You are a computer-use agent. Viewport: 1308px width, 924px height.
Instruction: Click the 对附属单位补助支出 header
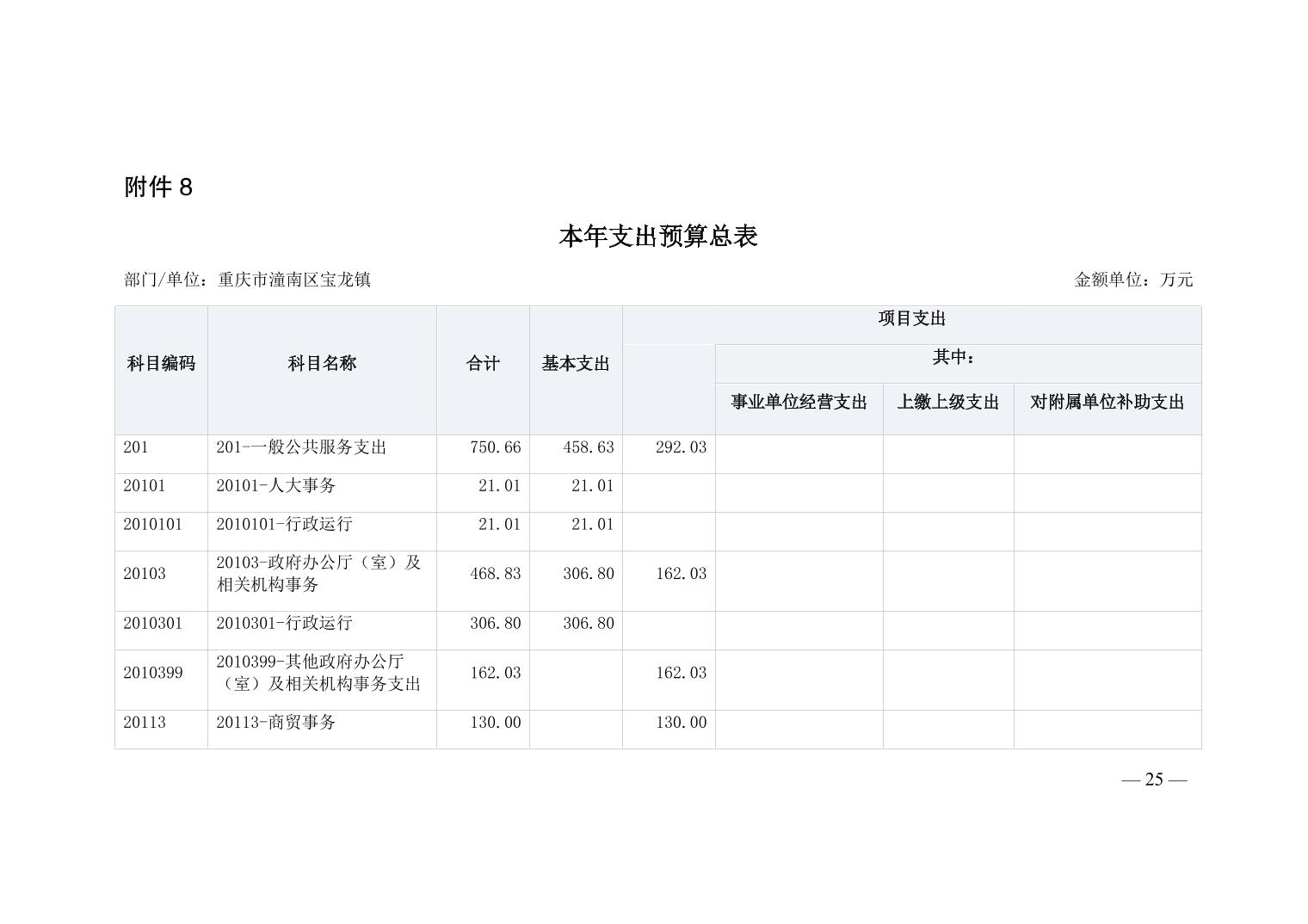coord(1107,403)
